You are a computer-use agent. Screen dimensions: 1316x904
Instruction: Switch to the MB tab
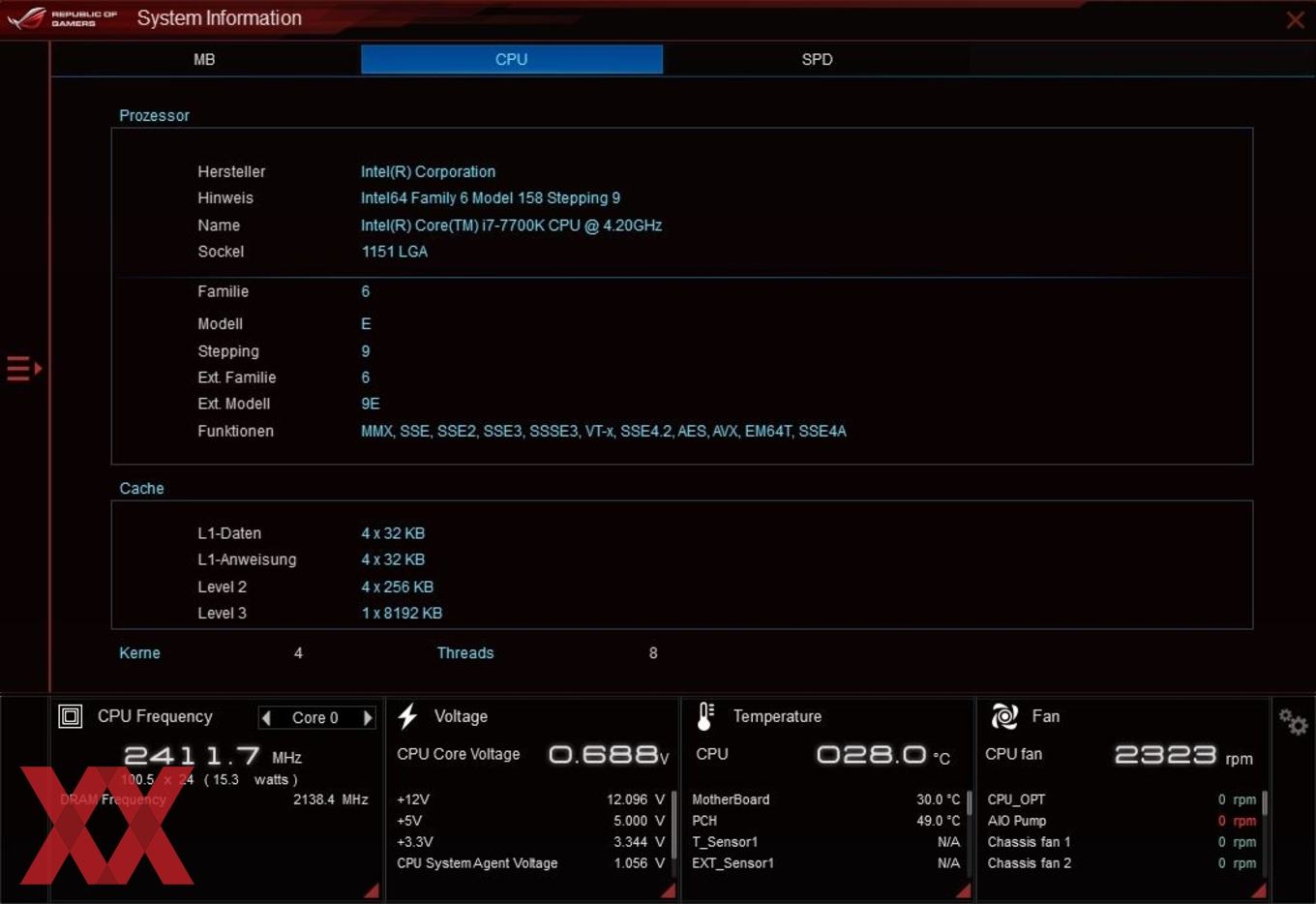pos(204,59)
